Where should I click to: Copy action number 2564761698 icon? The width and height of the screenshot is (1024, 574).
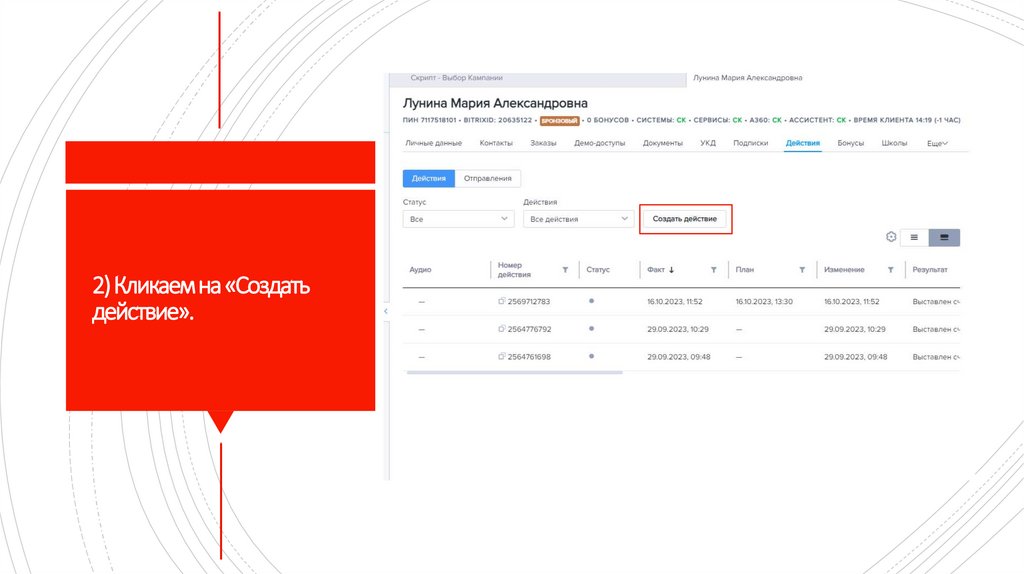(502, 357)
